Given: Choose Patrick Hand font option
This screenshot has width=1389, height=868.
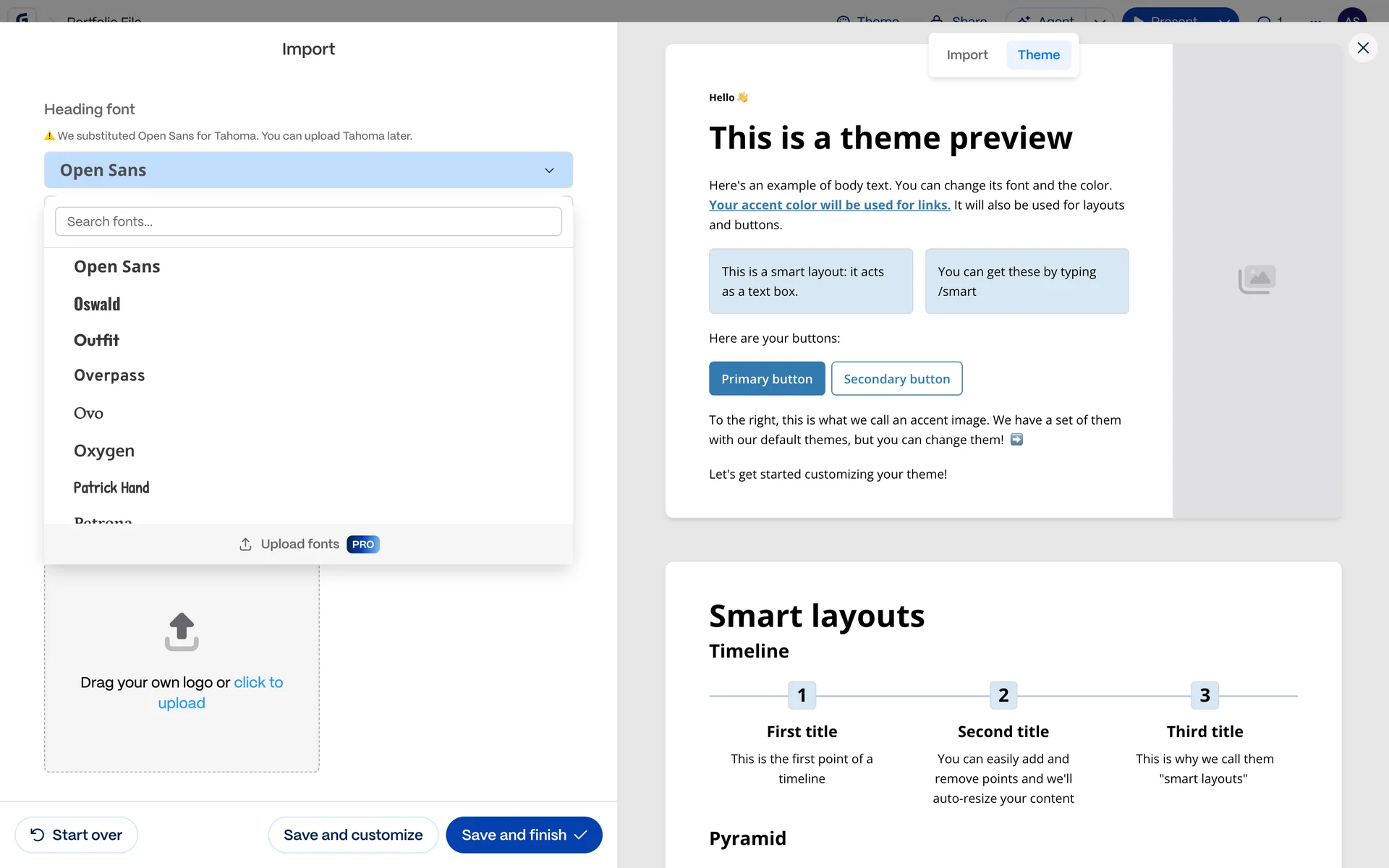Looking at the screenshot, I should point(111,488).
